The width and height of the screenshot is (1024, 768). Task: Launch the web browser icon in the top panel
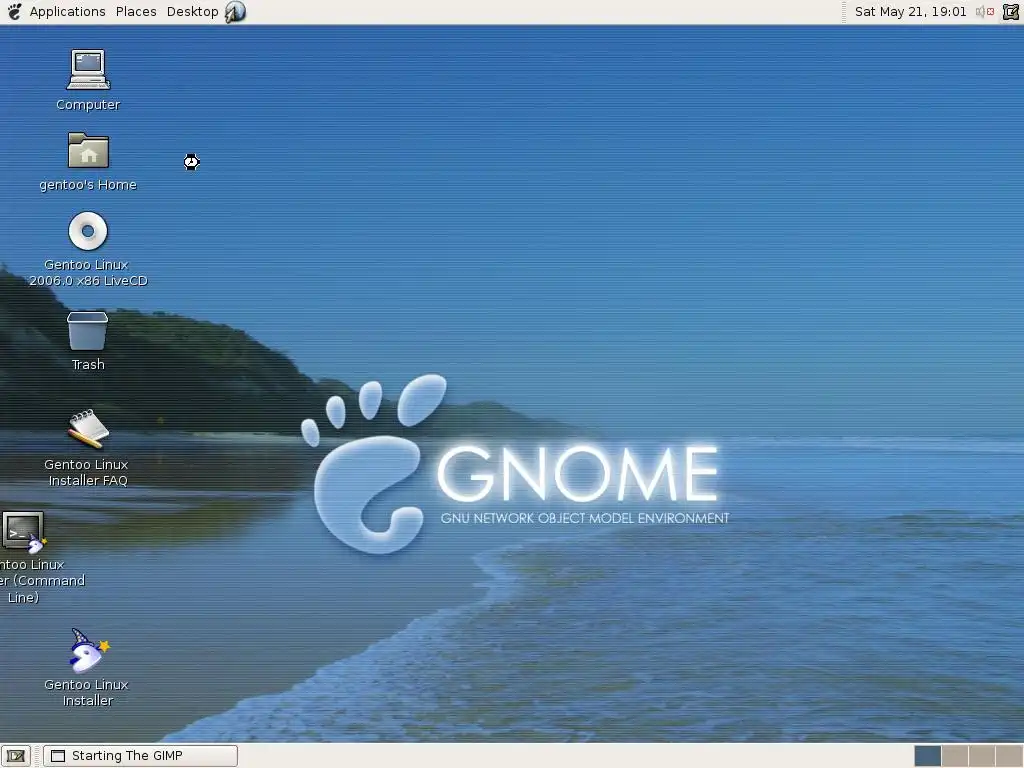[x=235, y=12]
